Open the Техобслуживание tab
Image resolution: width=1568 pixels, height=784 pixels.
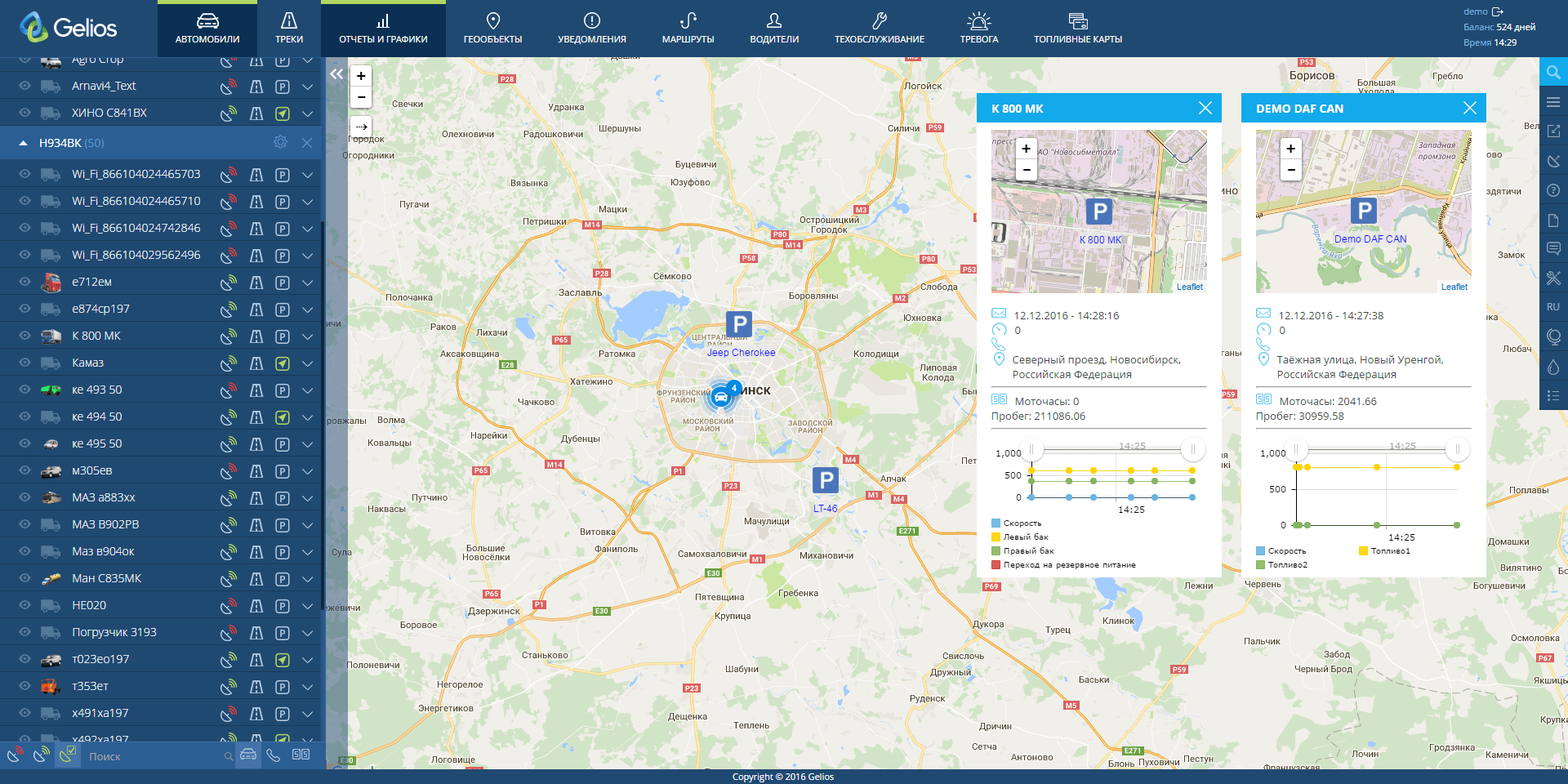pyautogui.click(x=880, y=29)
